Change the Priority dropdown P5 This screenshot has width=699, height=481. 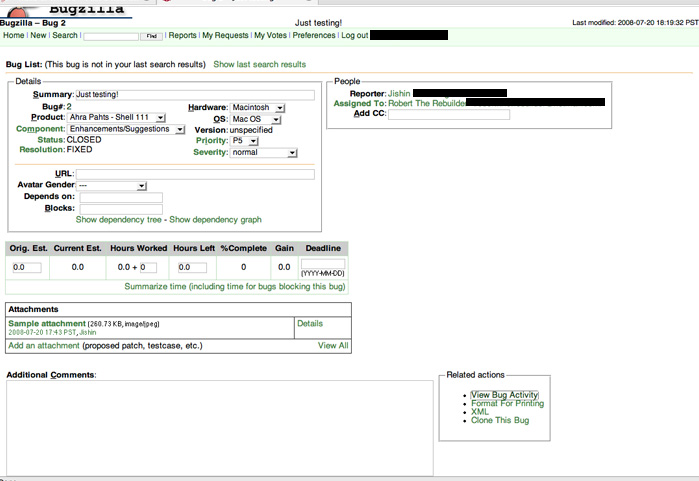tap(244, 141)
